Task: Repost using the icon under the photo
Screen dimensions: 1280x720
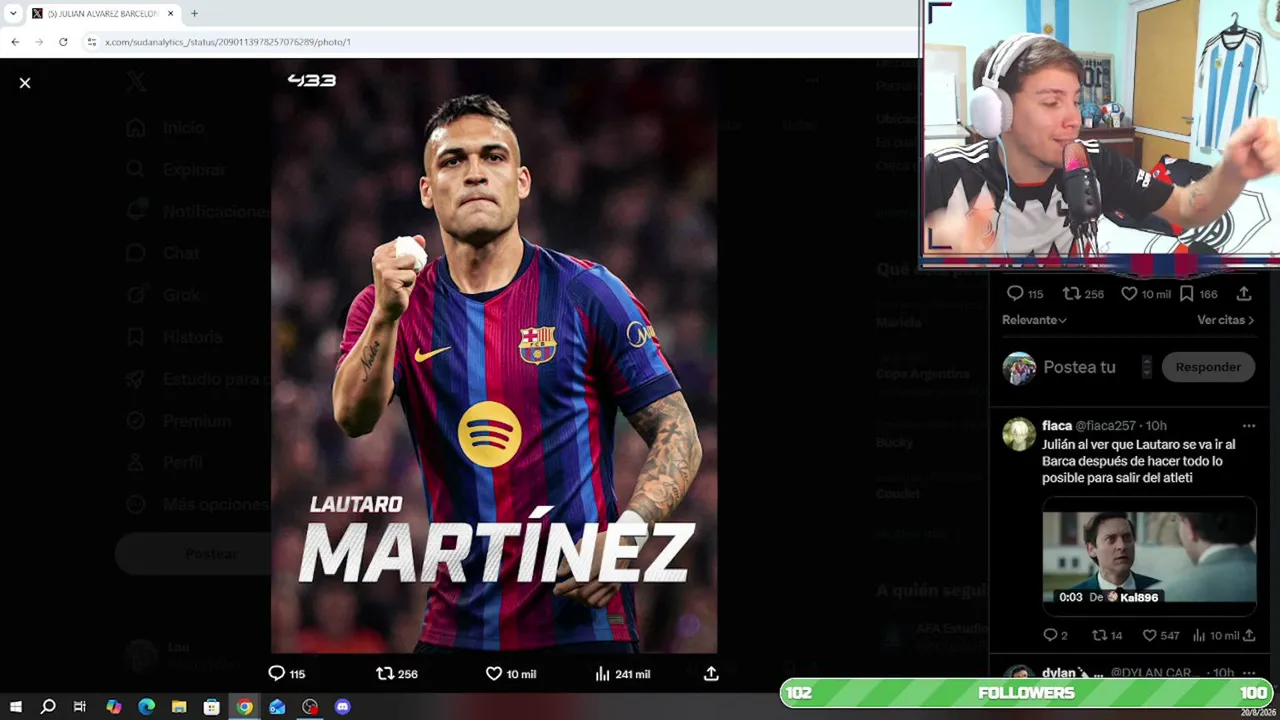Action: (385, 674)
